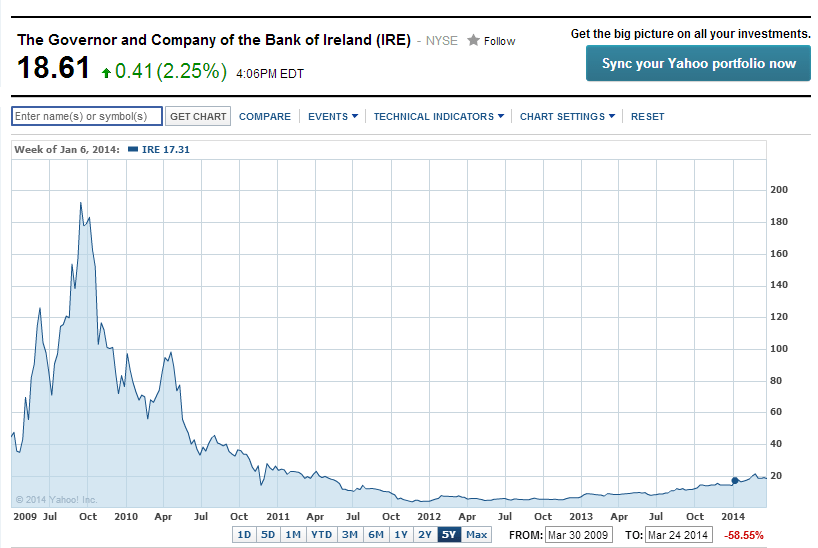Select the 1Y time range
The width and height of the screenshot is (818, 548).
click(401, 534)
